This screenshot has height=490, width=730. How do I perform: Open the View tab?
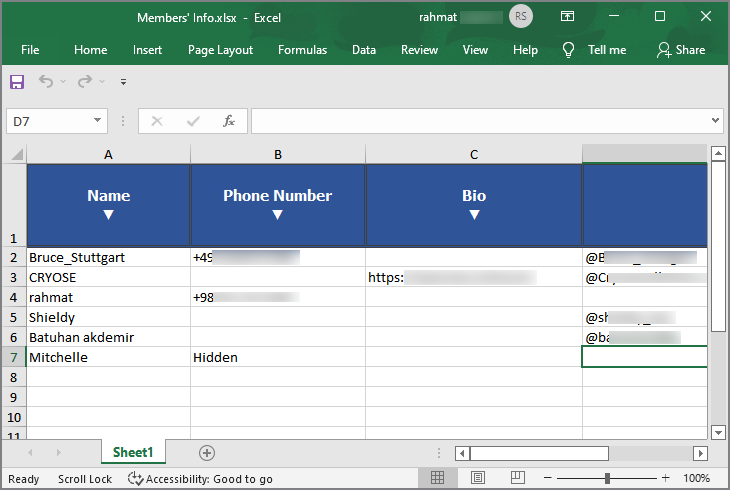[475, 50]
